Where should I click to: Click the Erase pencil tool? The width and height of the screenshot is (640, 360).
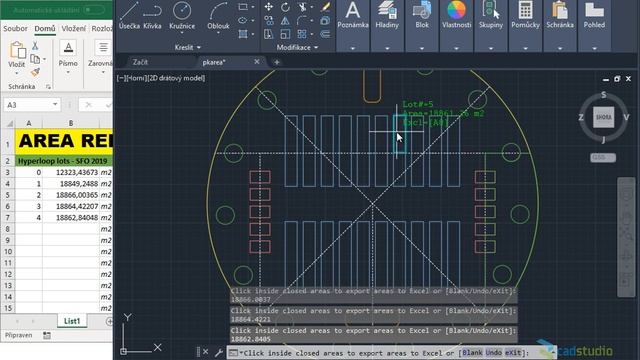[325, 7]
